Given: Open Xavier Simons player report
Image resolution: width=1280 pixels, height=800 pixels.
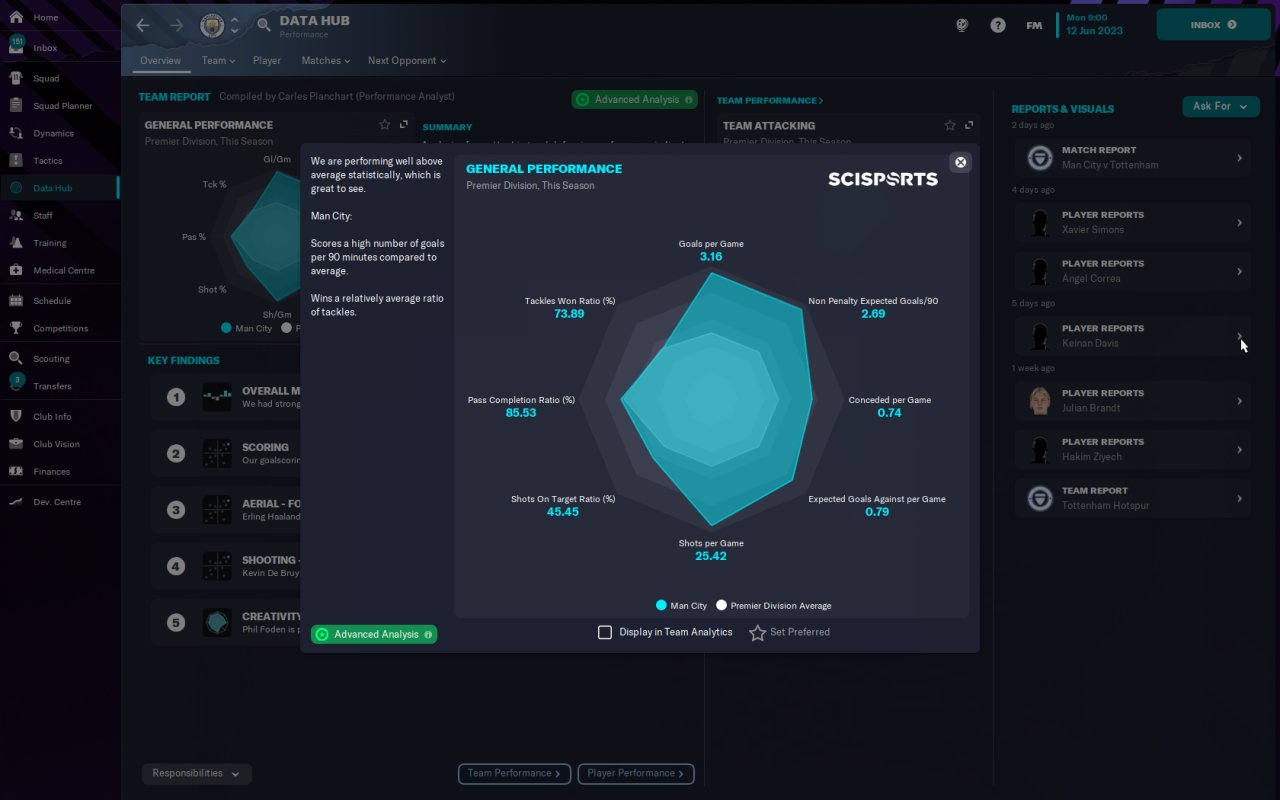Looking at the screenshot, I should 1133,222.
